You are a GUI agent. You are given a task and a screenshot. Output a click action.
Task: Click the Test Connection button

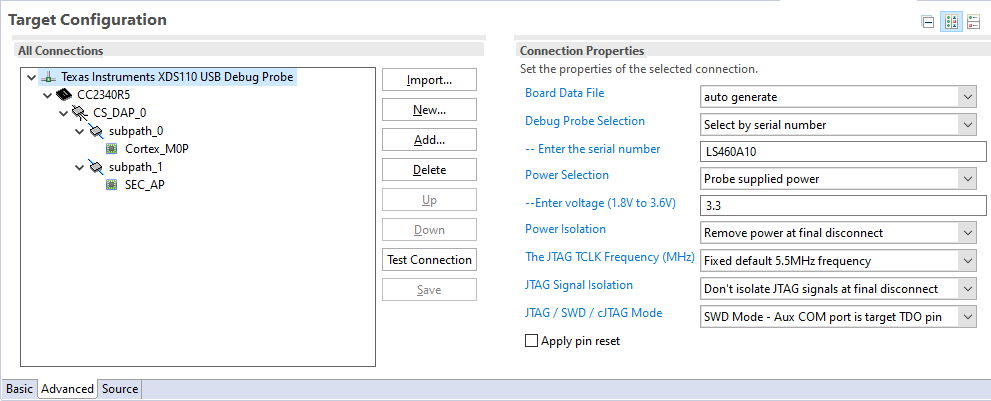coord(429,260)
